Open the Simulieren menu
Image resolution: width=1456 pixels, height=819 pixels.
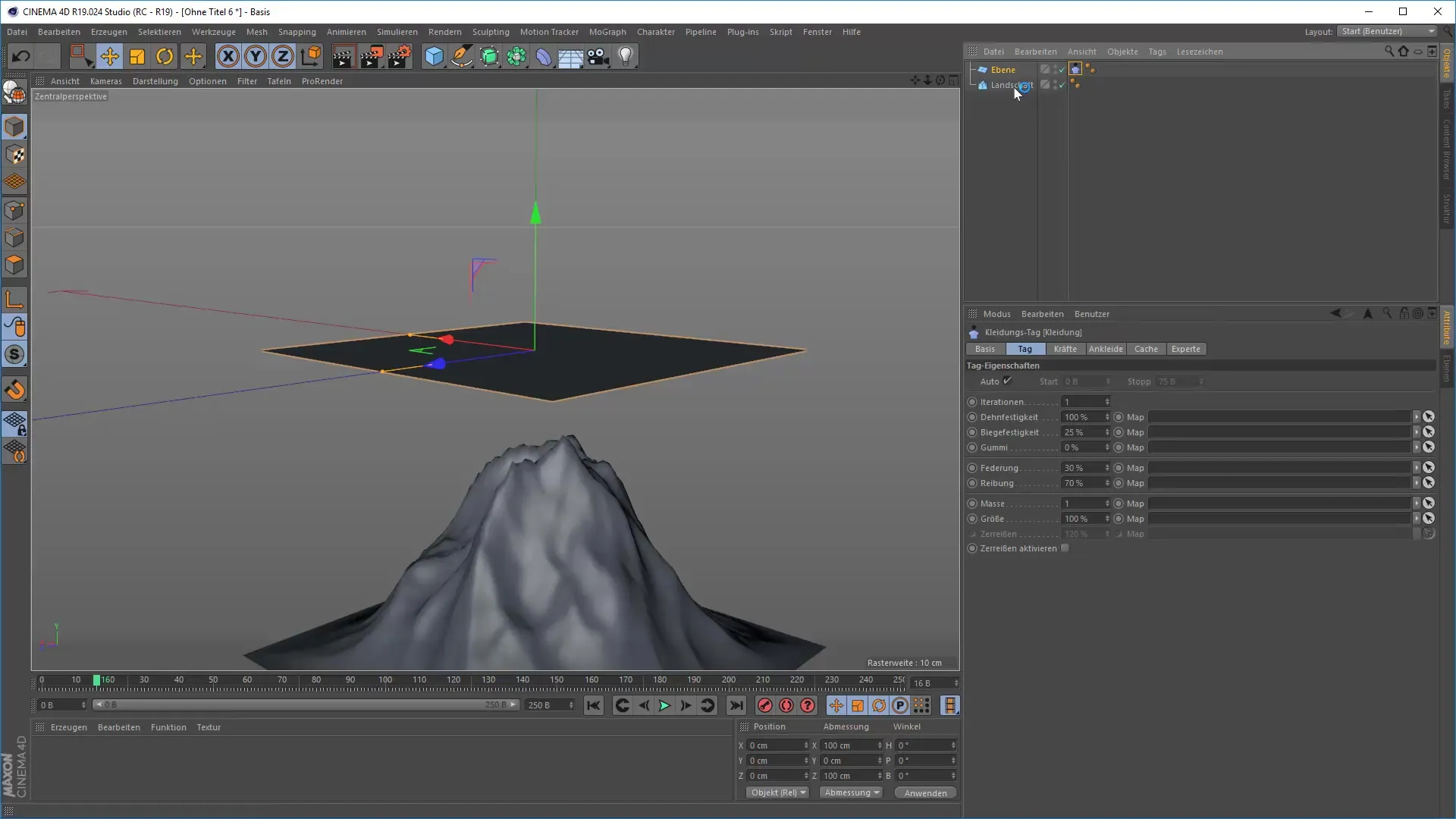click(x=397, y=32)
